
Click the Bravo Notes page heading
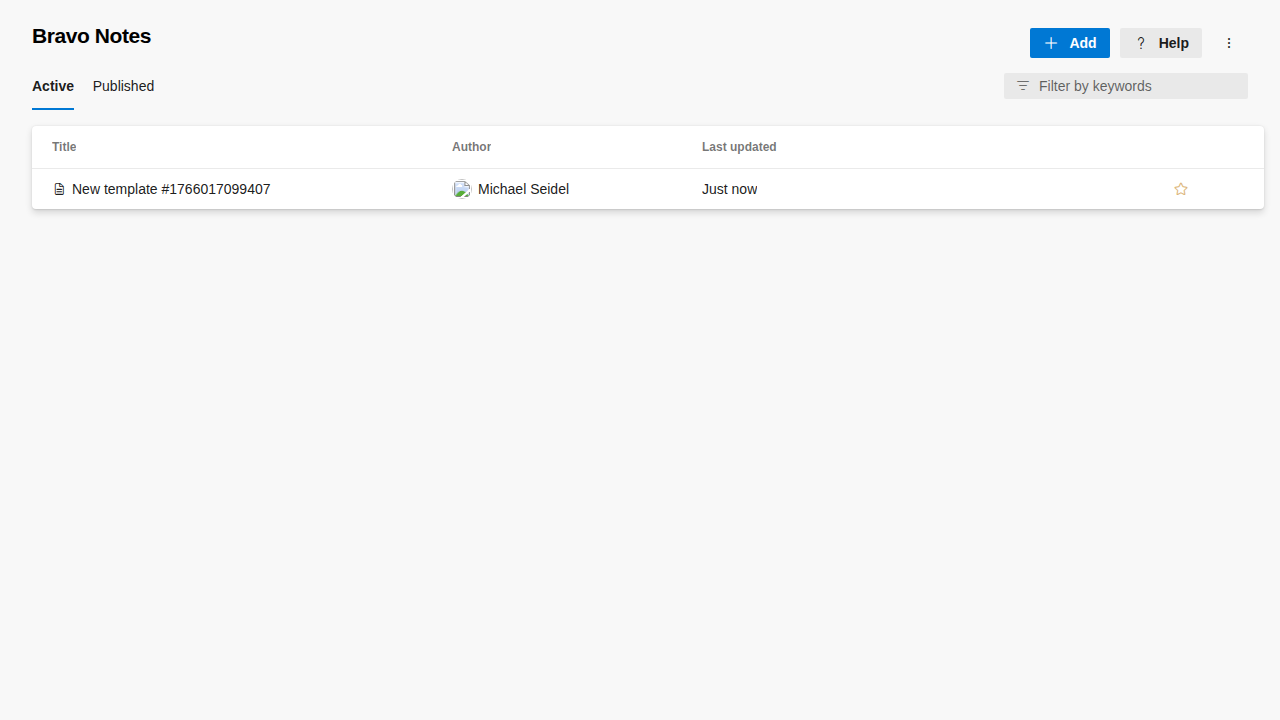(91, 36)
